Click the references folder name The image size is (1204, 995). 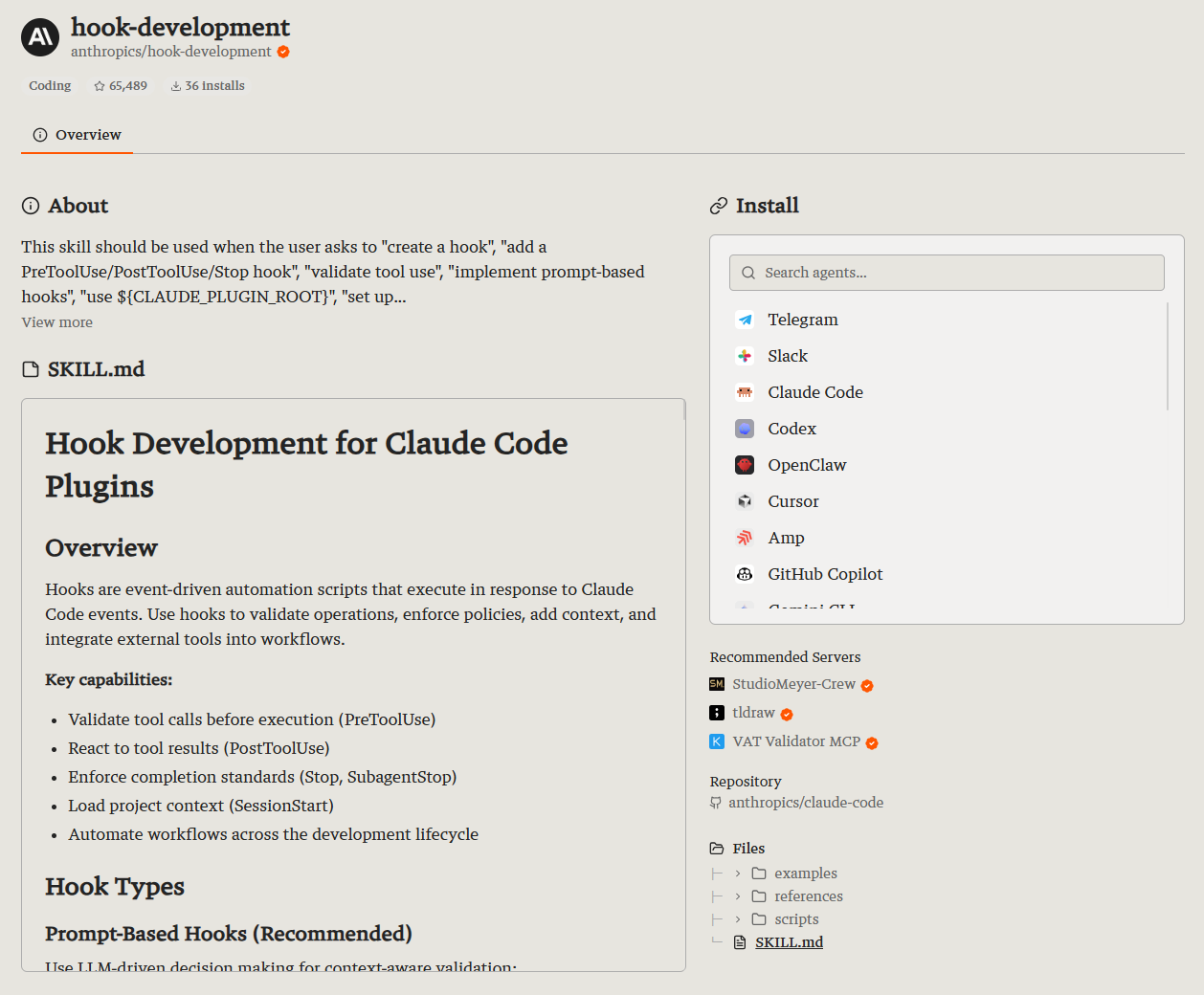point(809,896)
